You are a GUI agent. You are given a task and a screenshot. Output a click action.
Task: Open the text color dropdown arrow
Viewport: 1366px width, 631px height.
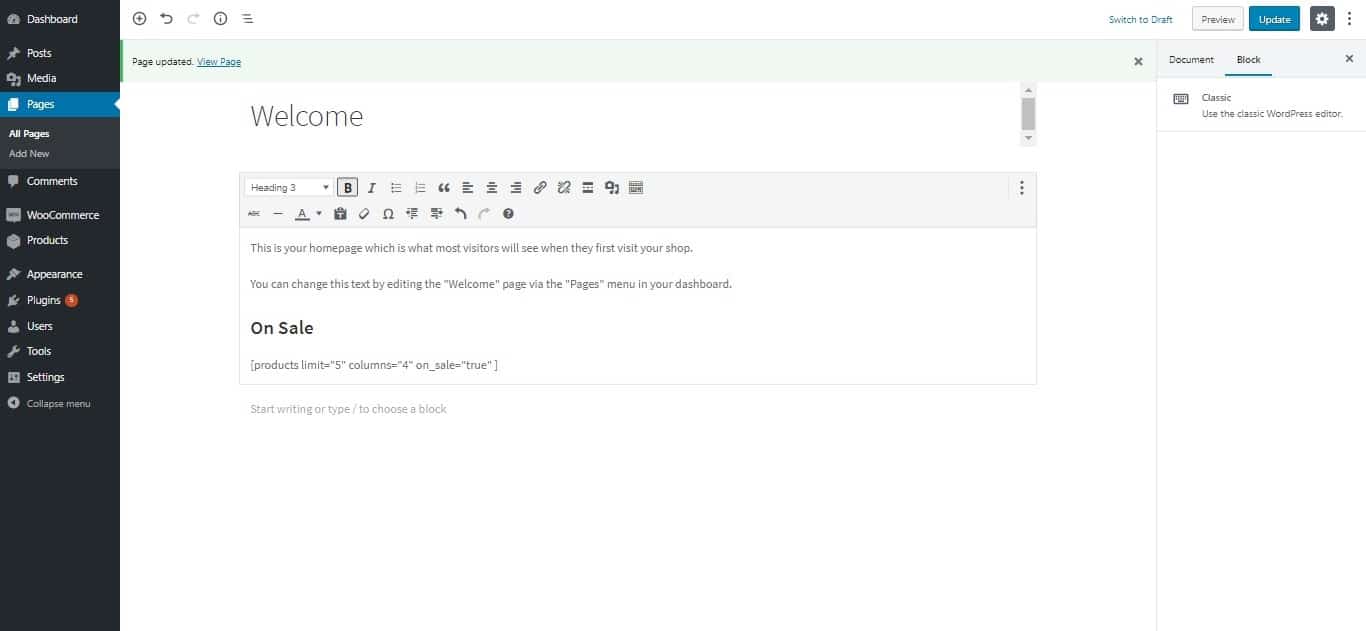click(319, 213)
